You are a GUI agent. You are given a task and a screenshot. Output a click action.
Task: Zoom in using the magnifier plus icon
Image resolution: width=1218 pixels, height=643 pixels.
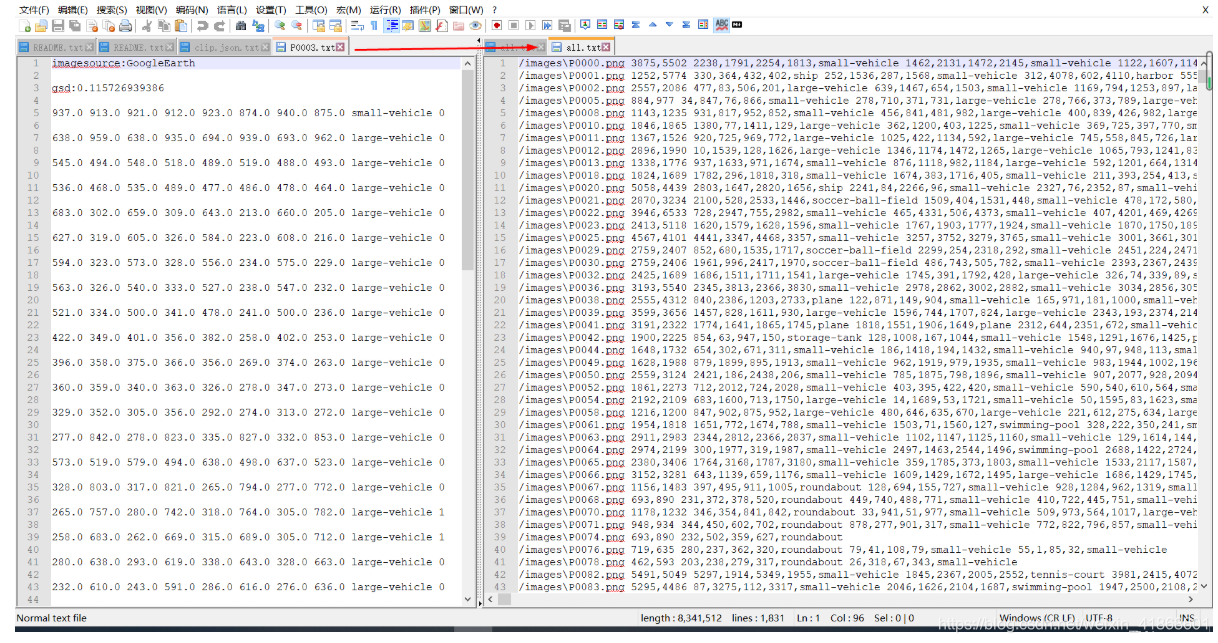(279, 25)
